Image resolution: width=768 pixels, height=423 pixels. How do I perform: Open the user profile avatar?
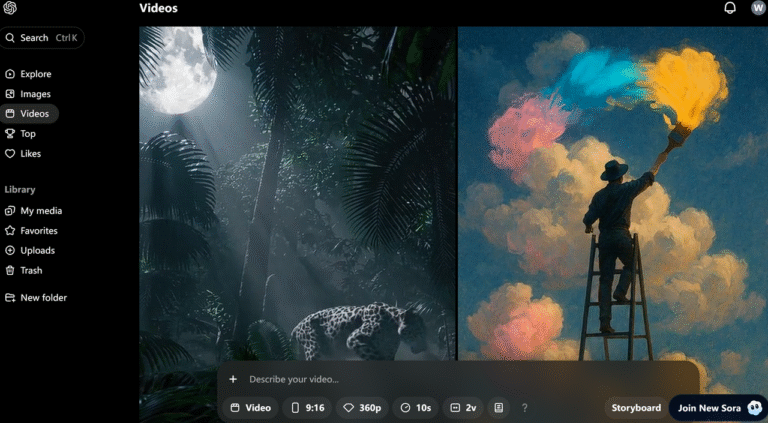coord(757,8)
